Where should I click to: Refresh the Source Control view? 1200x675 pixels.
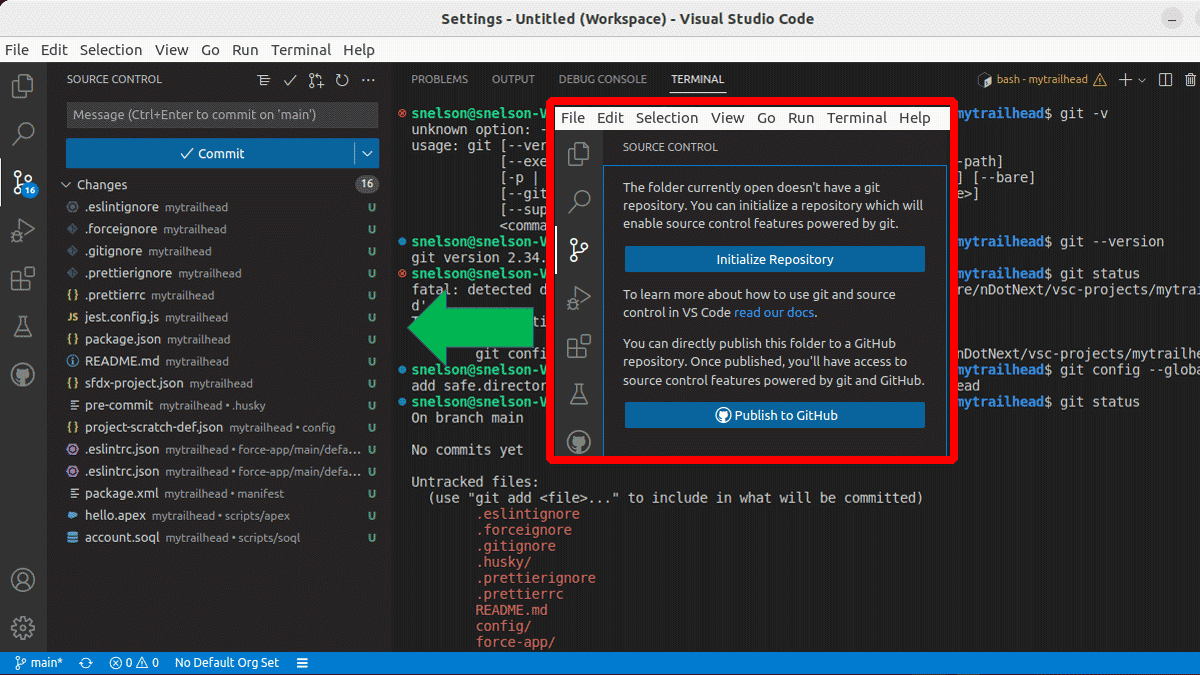click(342, 80)
